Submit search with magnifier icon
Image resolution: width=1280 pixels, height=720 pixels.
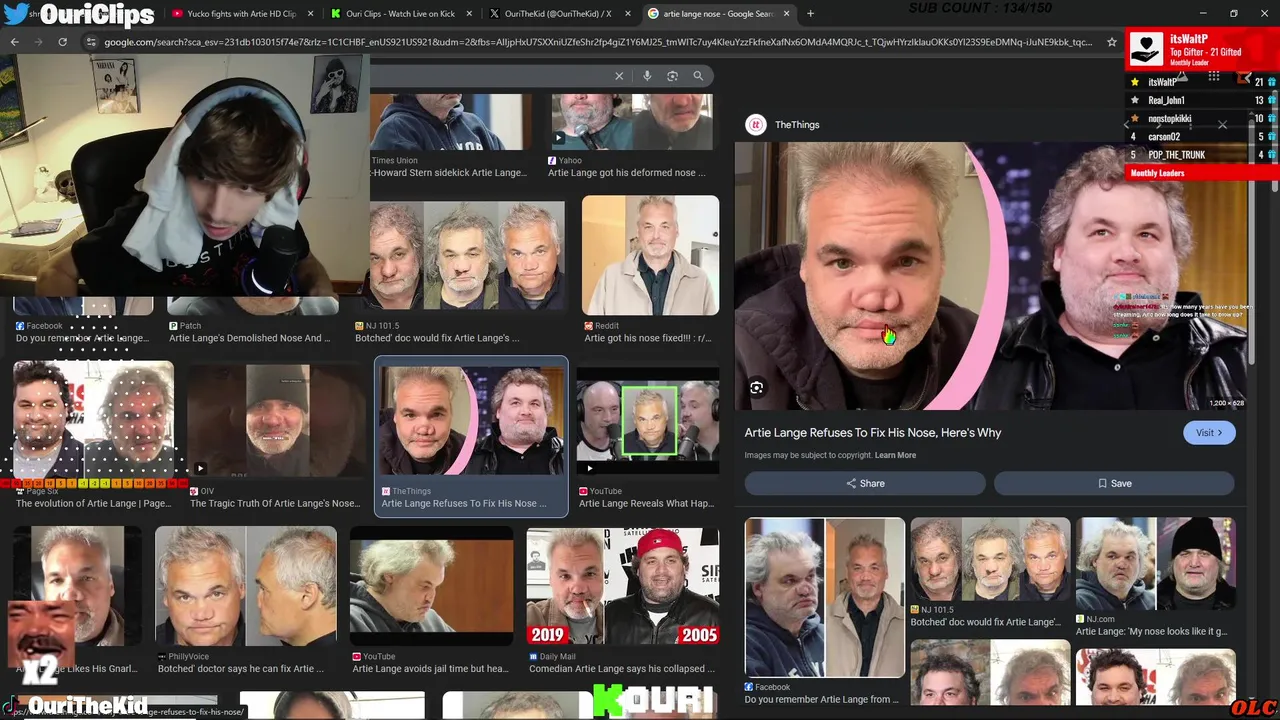coord(698,76)
